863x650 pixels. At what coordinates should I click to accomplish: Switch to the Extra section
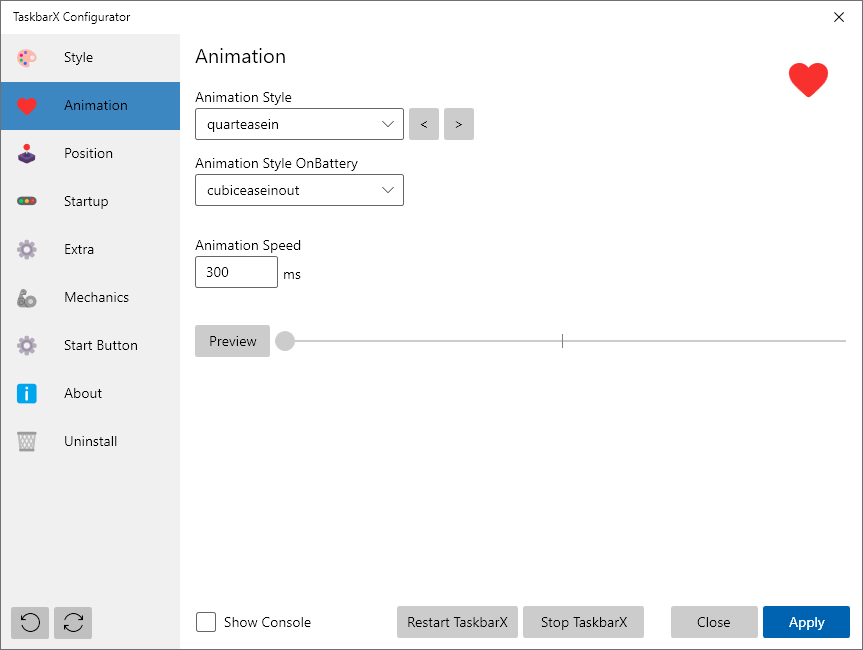click(x=90, y=249)
